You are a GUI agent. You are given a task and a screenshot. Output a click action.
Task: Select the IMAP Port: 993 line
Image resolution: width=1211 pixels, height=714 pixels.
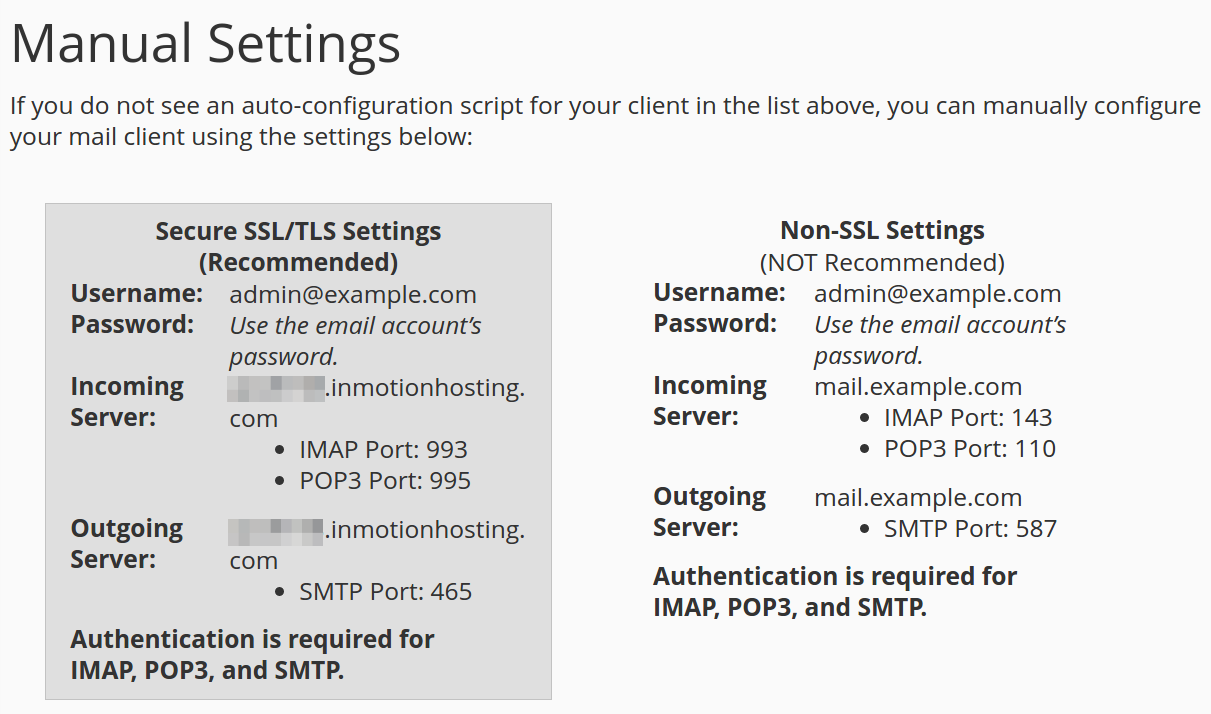coord(383,450)
